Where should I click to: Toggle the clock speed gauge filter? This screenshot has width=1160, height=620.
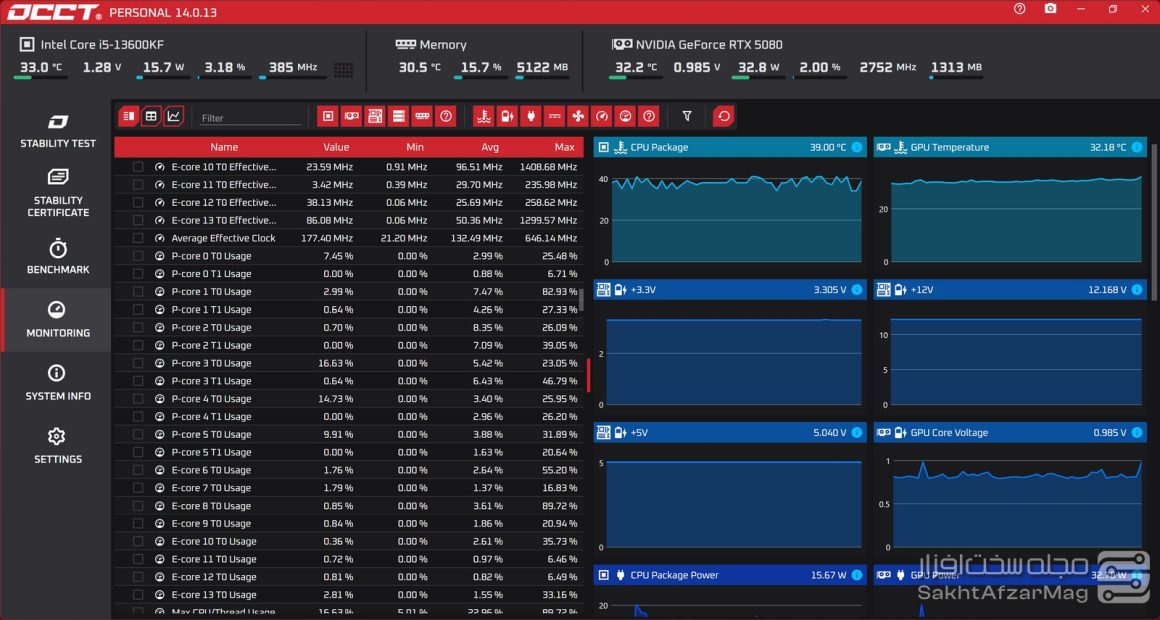601,116
